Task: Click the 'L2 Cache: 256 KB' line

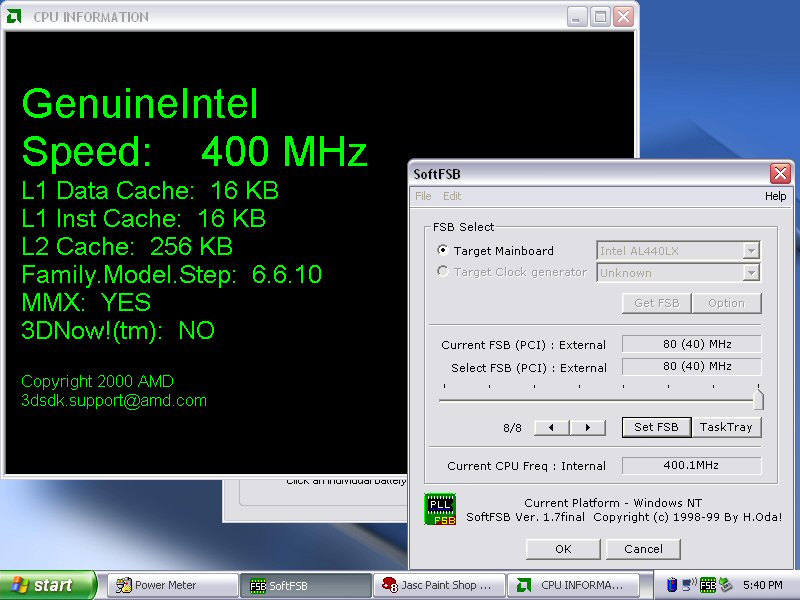Action: pos(127,246)
